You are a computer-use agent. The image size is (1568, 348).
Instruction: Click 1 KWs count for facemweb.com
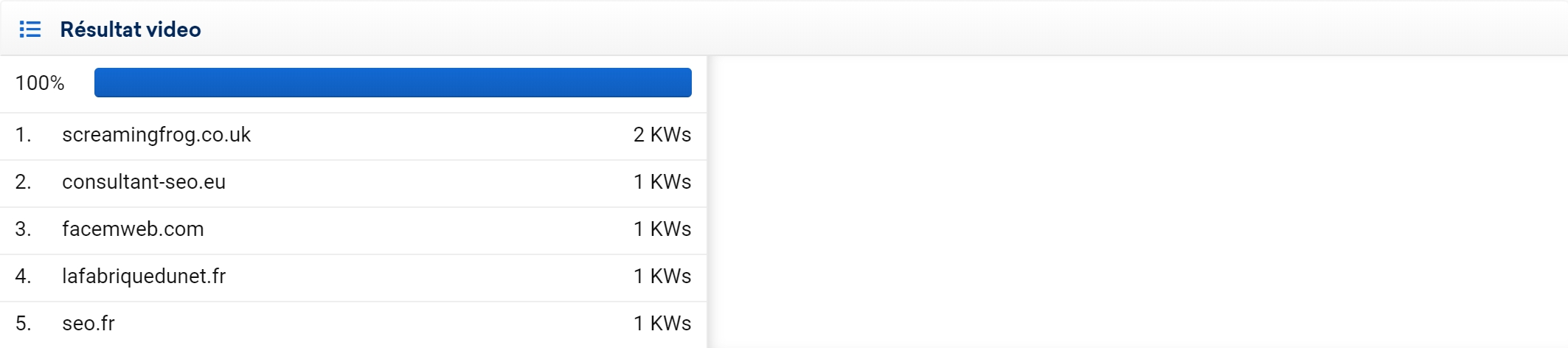(x=662, y=229)
